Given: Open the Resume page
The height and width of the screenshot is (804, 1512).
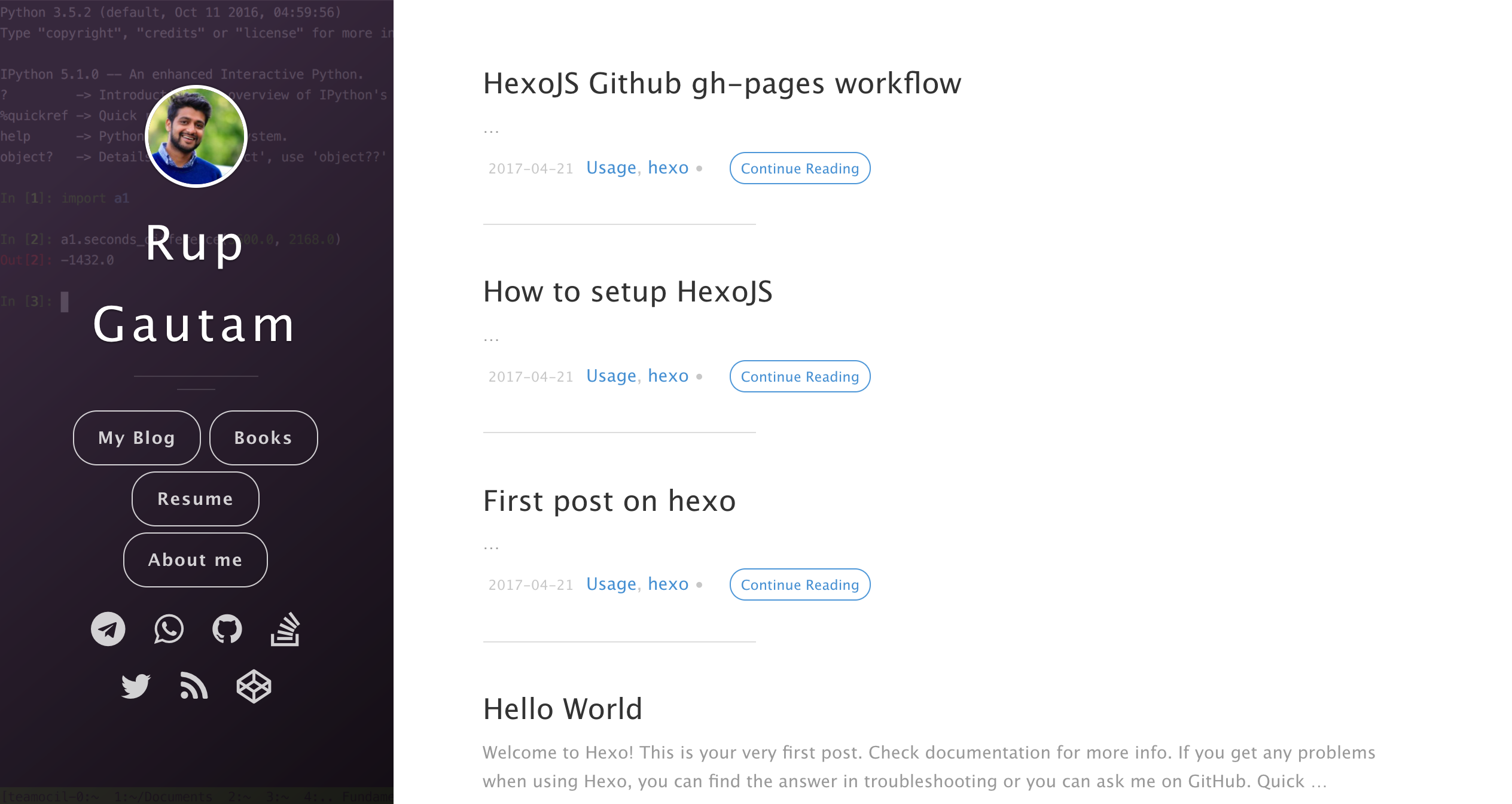Looking at the screenshot, I should click(x=196, y=499).
